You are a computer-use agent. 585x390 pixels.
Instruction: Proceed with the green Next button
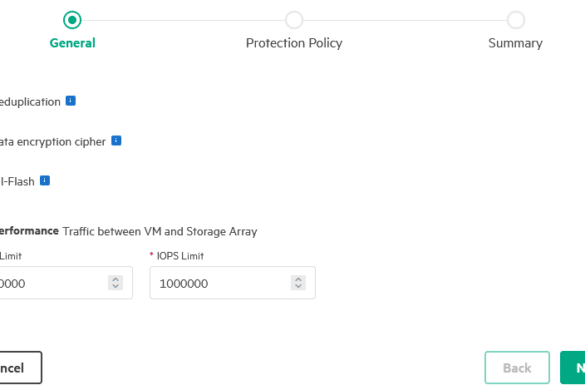click(573, 368)
